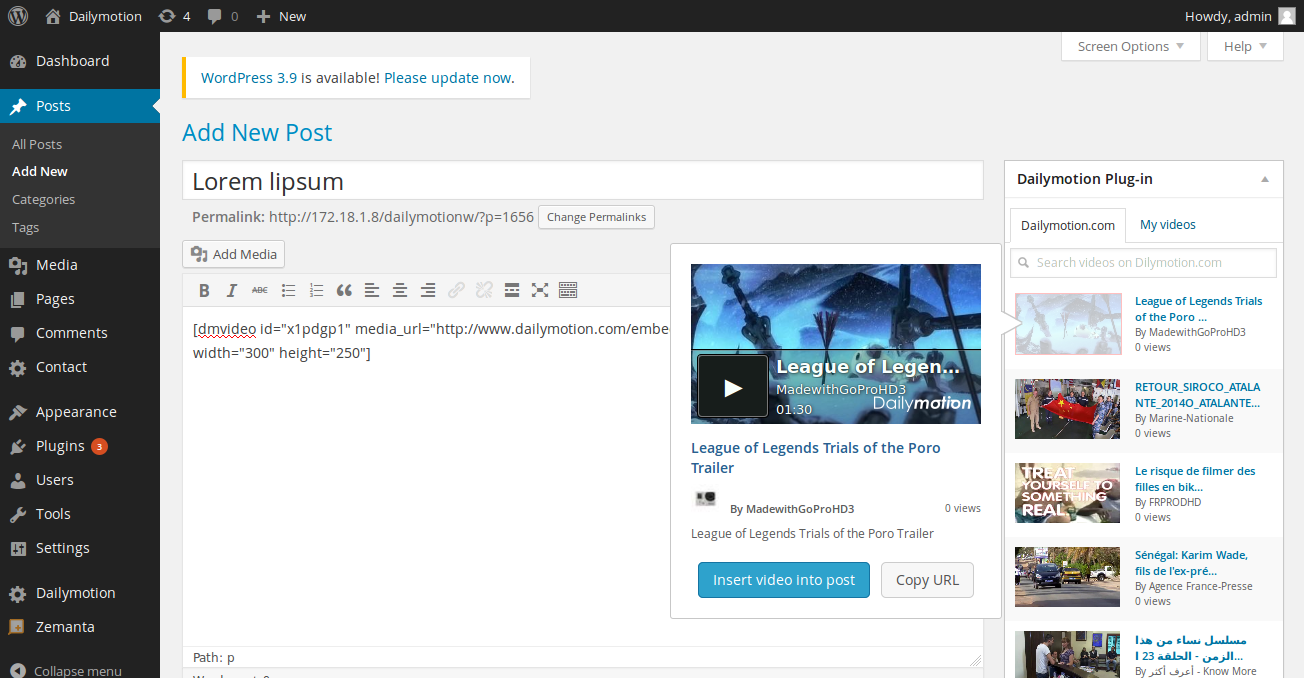1304x678 pixels.
Task: Insert a bulleted list
Action: click(x=288, y=291)
